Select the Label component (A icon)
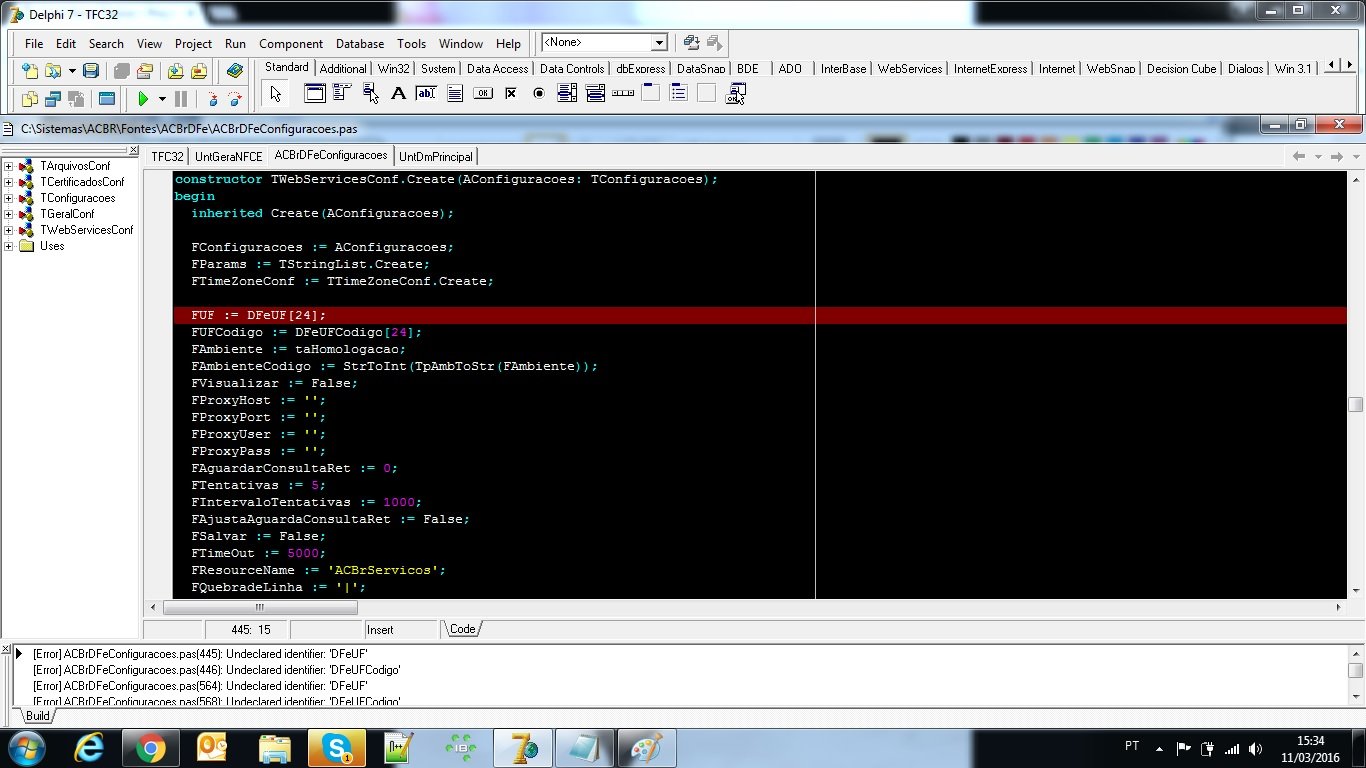1366x768 pixels. pos(398,93)
